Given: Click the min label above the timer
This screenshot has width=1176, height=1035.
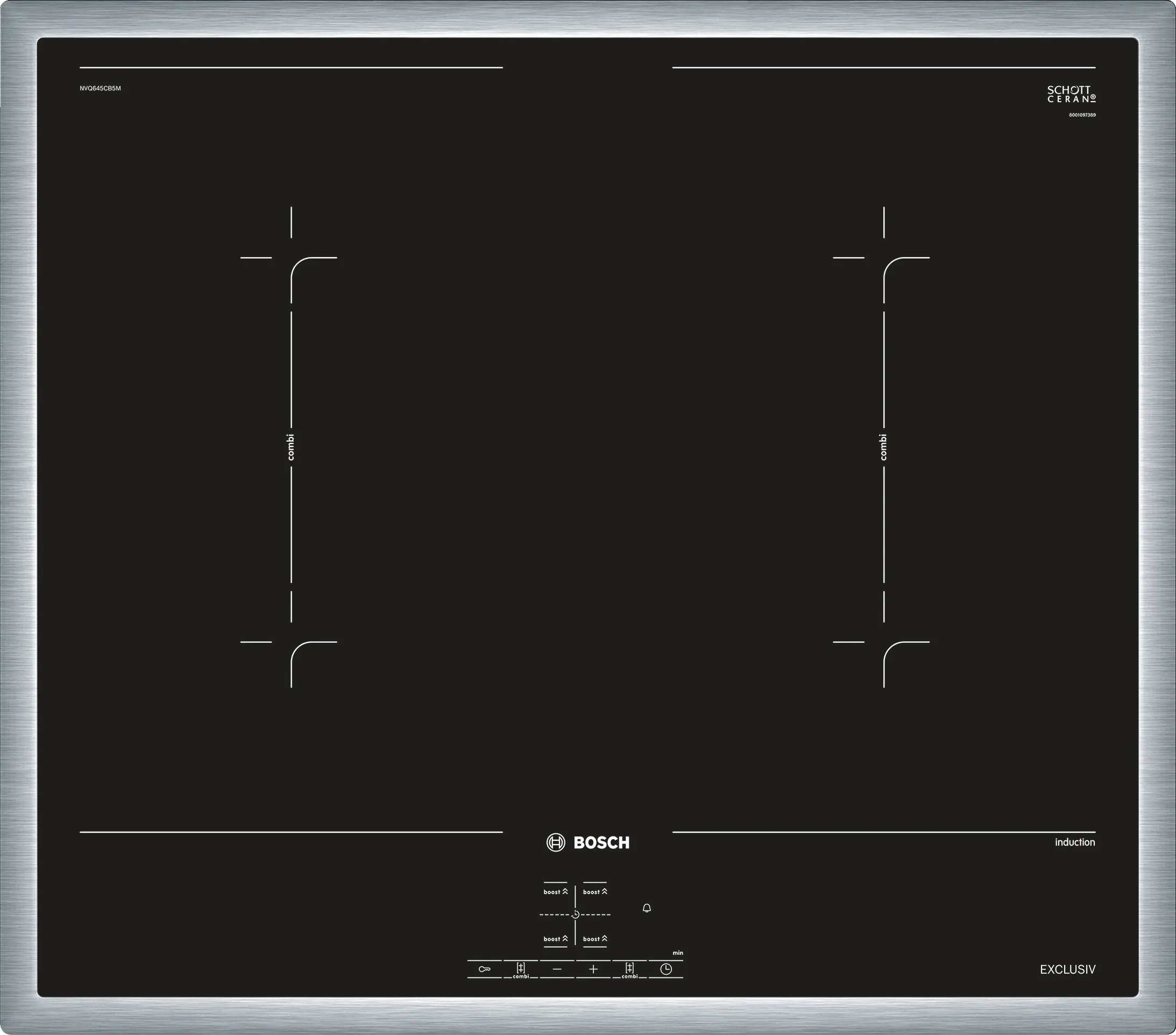Looking at the screenshot, I should (678, 953).
